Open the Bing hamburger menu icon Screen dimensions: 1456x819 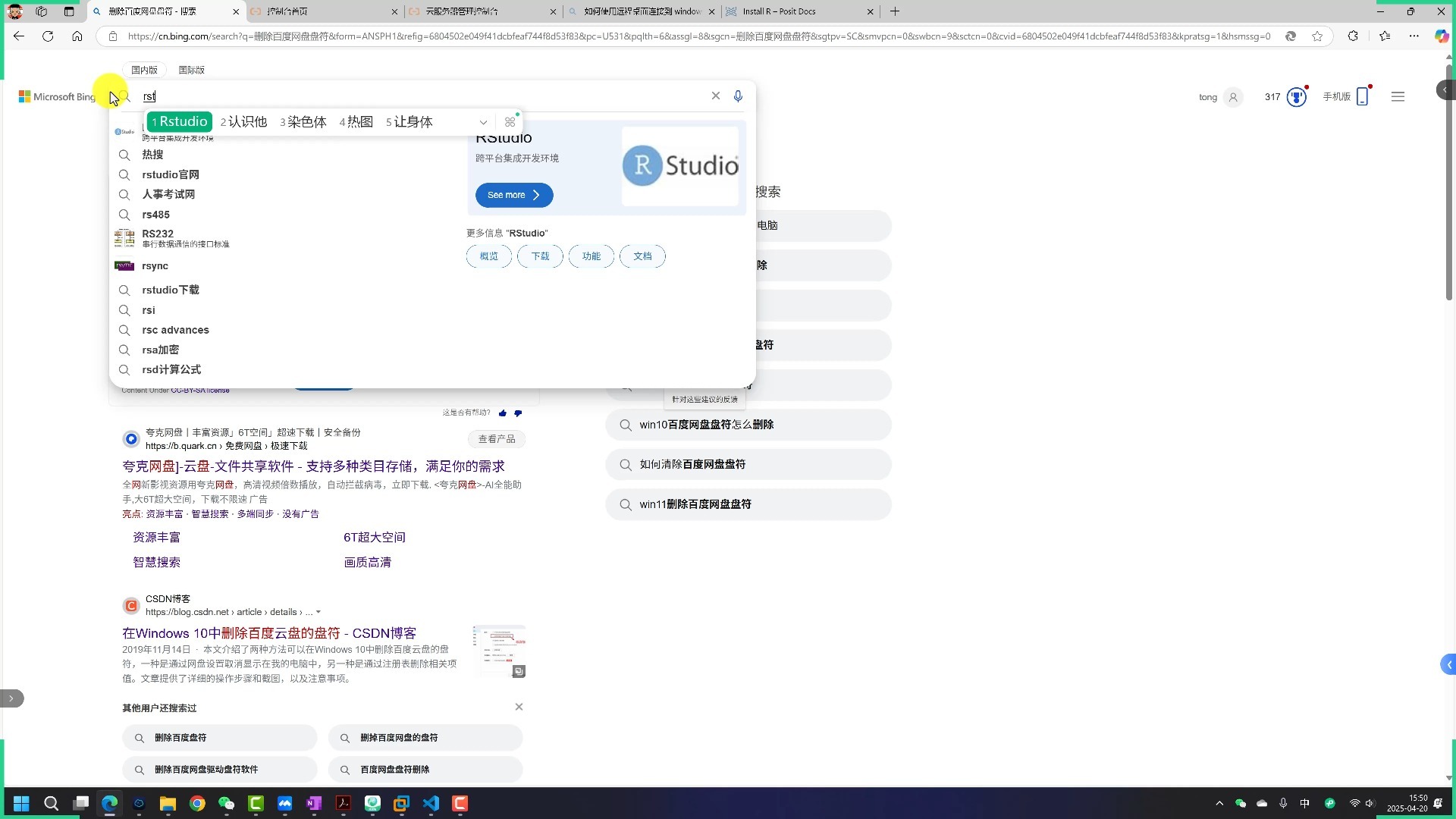tap(1398, 97)
